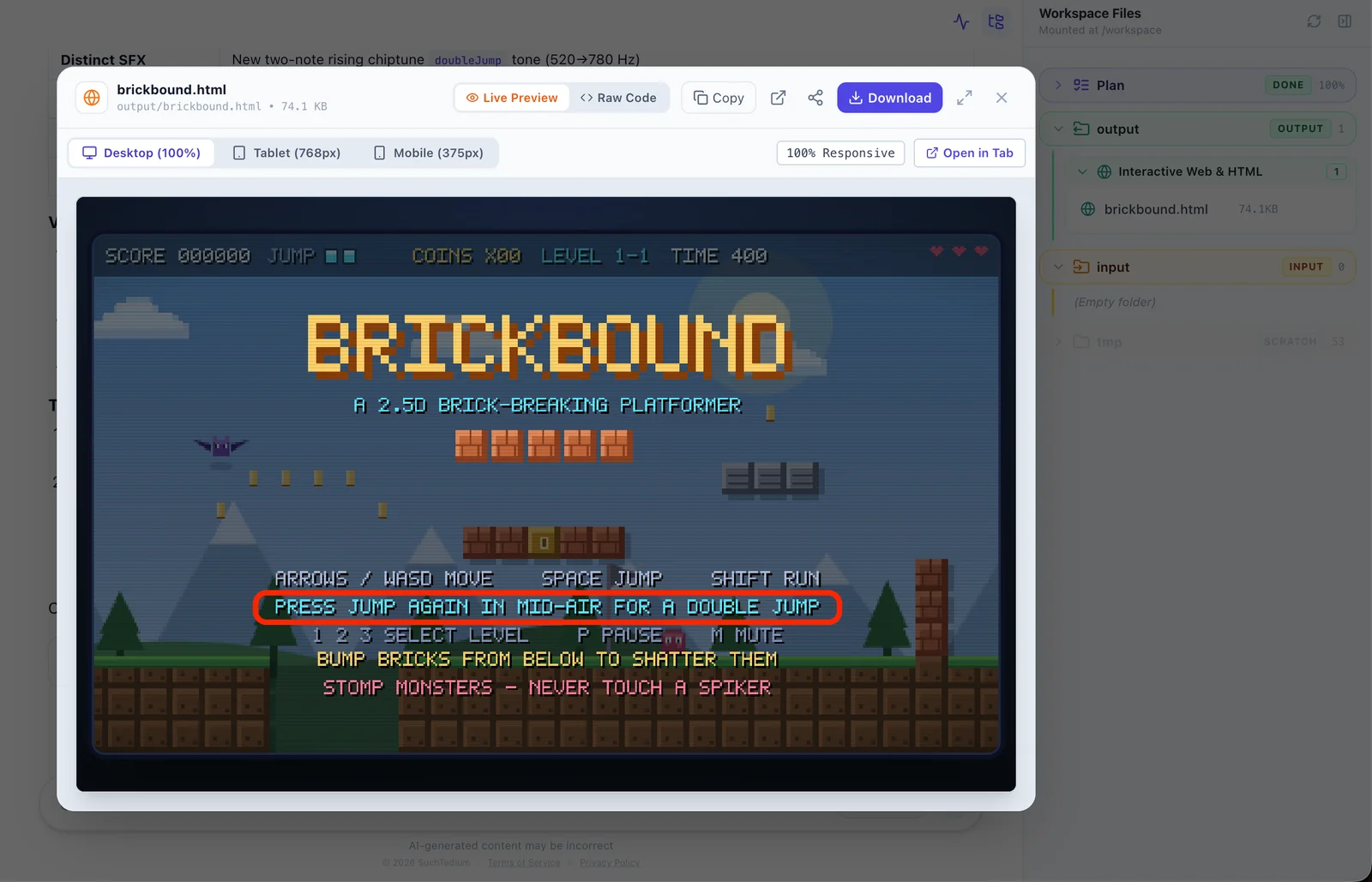Switch to Raw Code view

click(x=618, y=98)
